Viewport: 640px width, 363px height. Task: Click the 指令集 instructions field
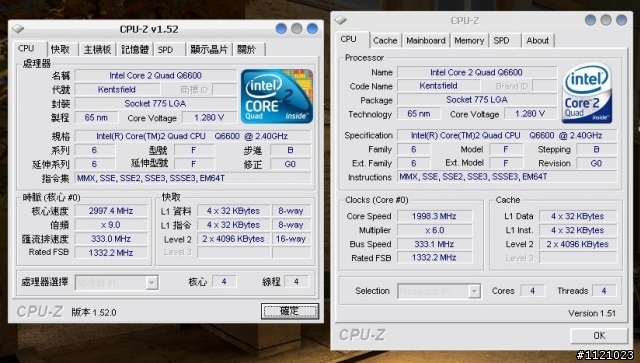click(192, 178)
